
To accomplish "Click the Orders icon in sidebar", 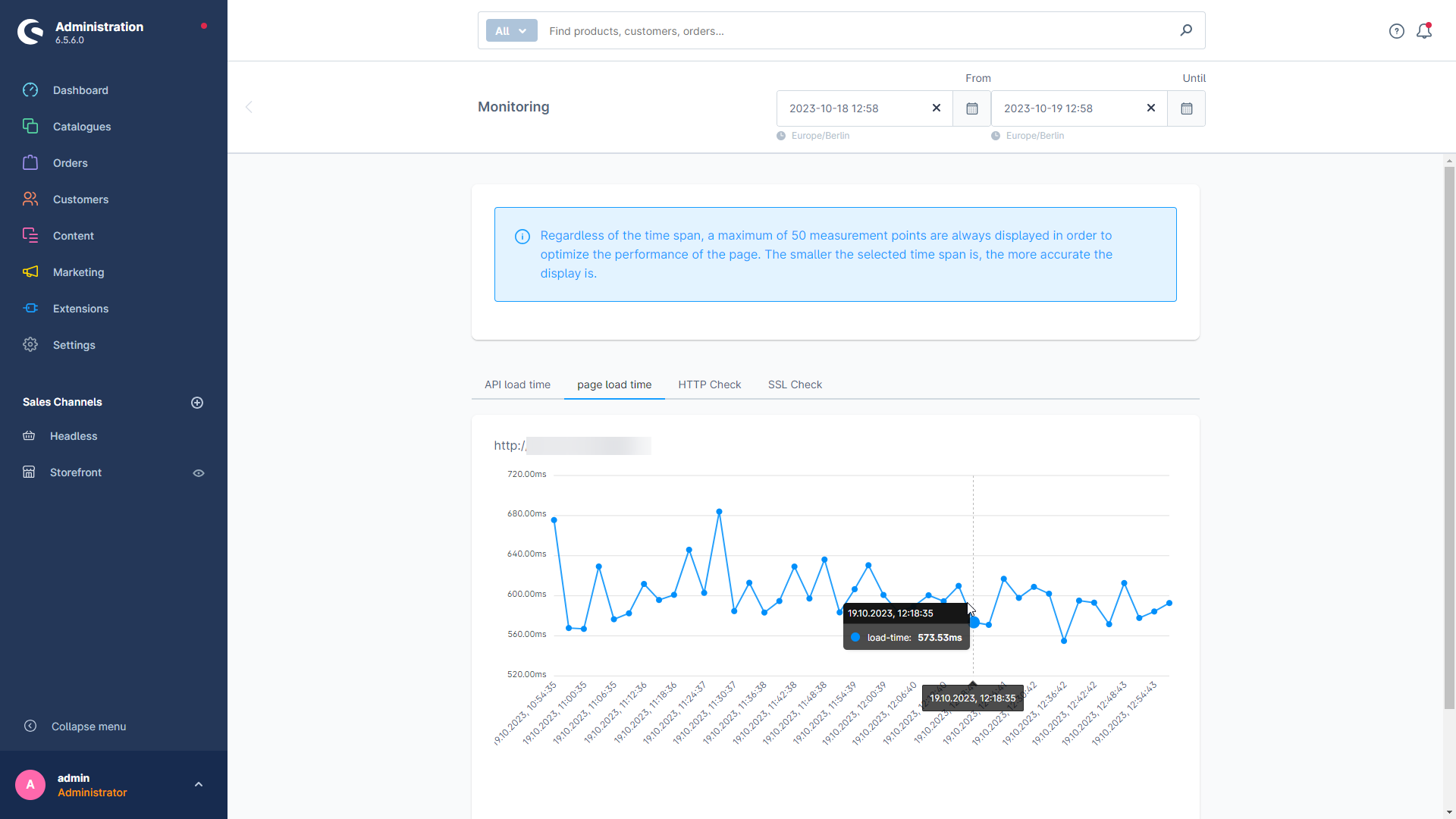I will (x=32, y=163).
